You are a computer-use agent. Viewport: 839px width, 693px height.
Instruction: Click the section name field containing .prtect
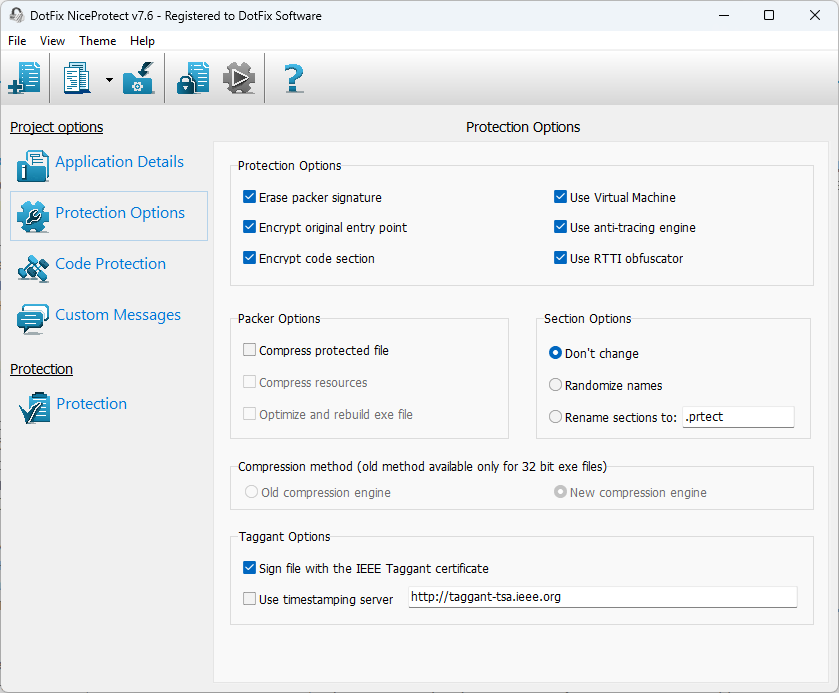pyautogui.click(x=738, y=417)
